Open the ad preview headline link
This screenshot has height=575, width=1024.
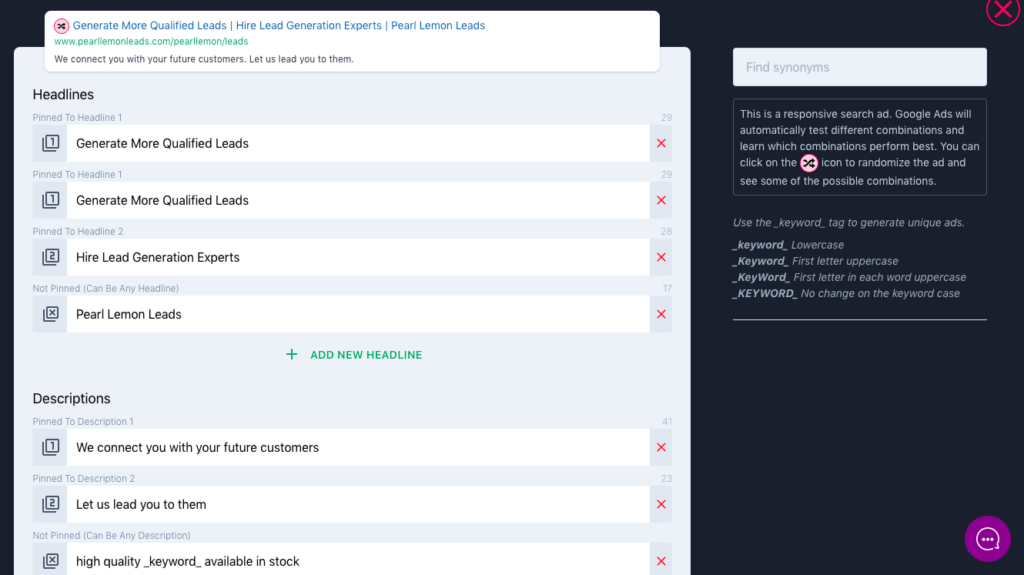coord(279,25)
